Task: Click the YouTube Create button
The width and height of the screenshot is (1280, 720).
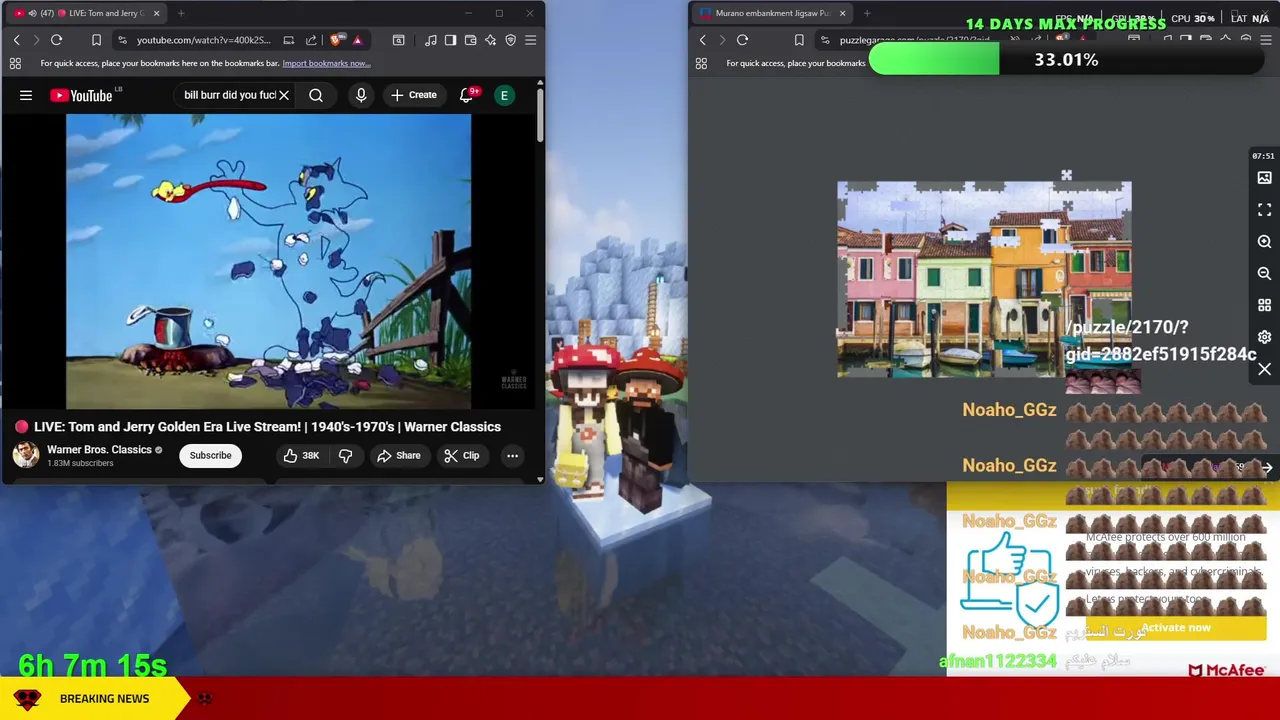Action: click(413, 95)
